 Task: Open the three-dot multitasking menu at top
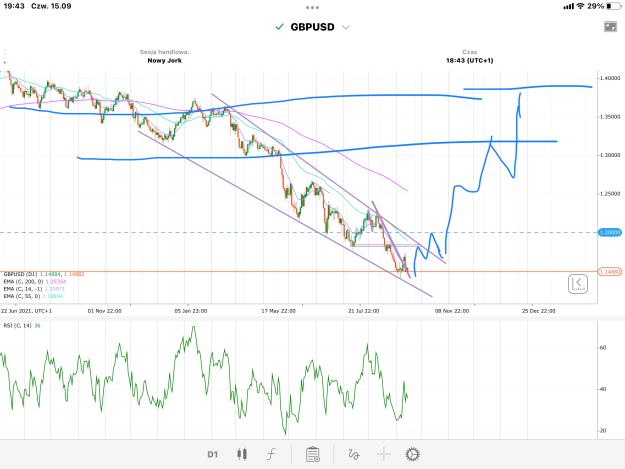[x=312, y=7]
